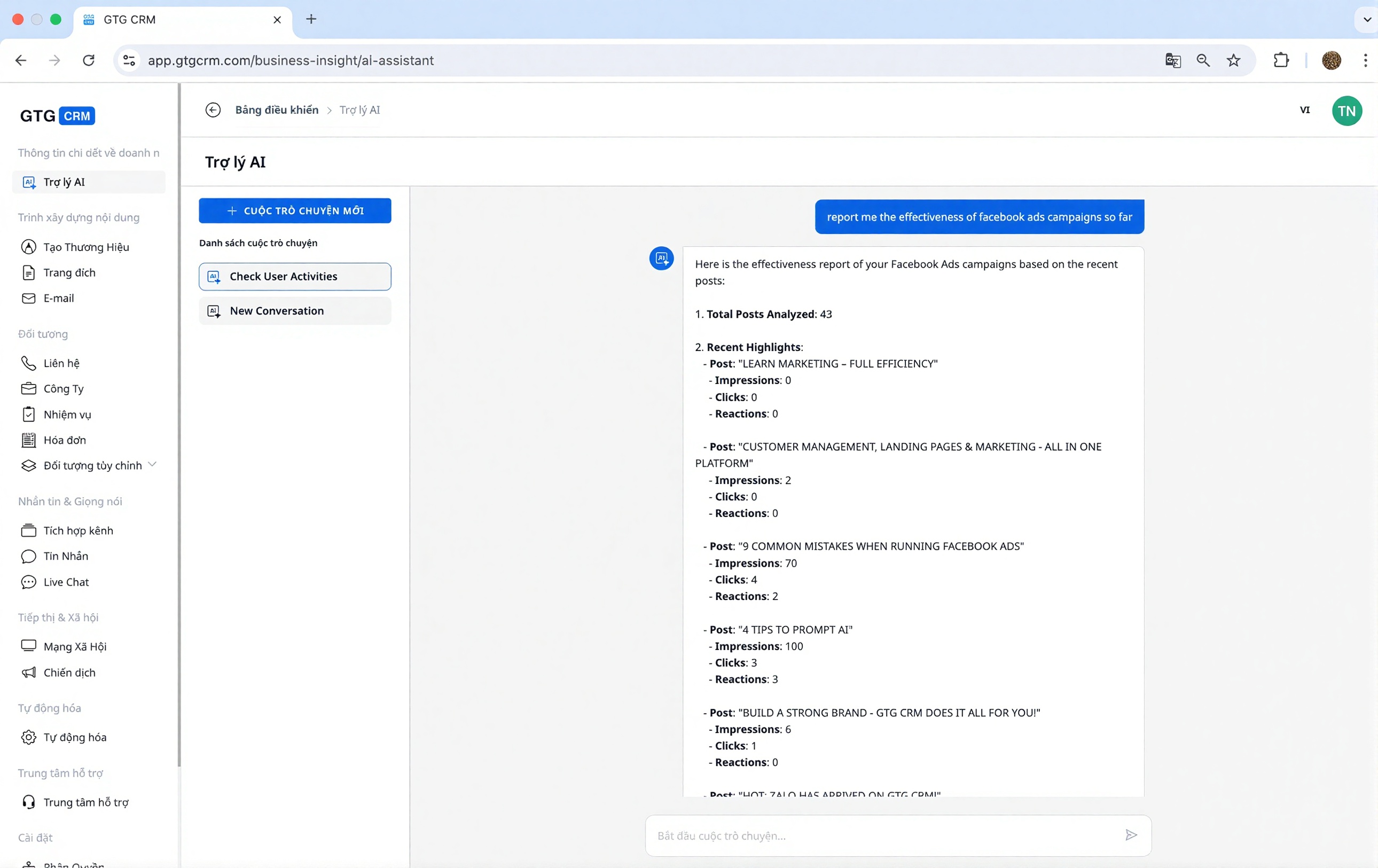Open TN user profile menu
Image resolution: width=1378 pixels, height=868 pixels.
tap(1346, 111)
